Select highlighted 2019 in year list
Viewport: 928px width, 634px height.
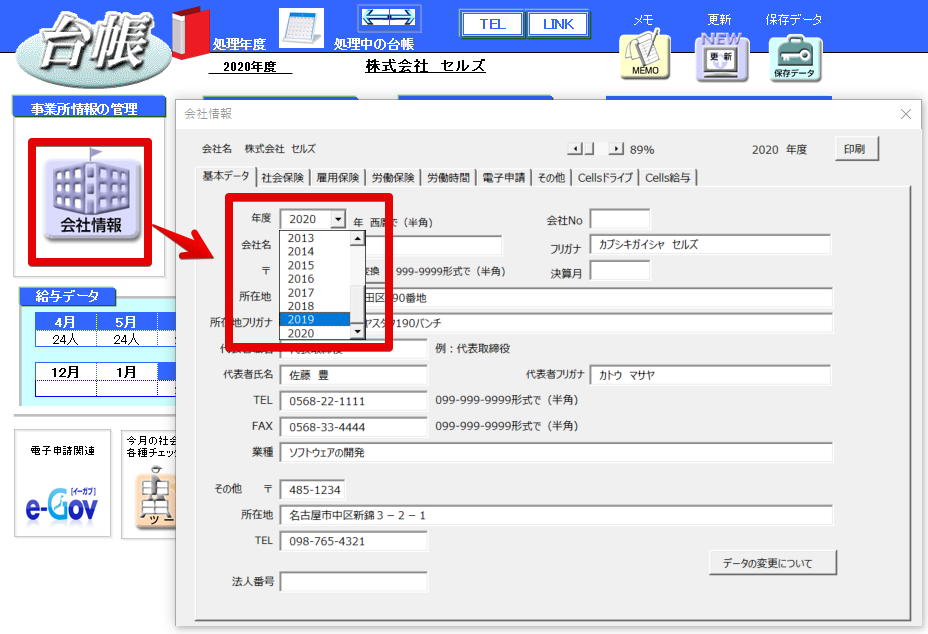315,320
